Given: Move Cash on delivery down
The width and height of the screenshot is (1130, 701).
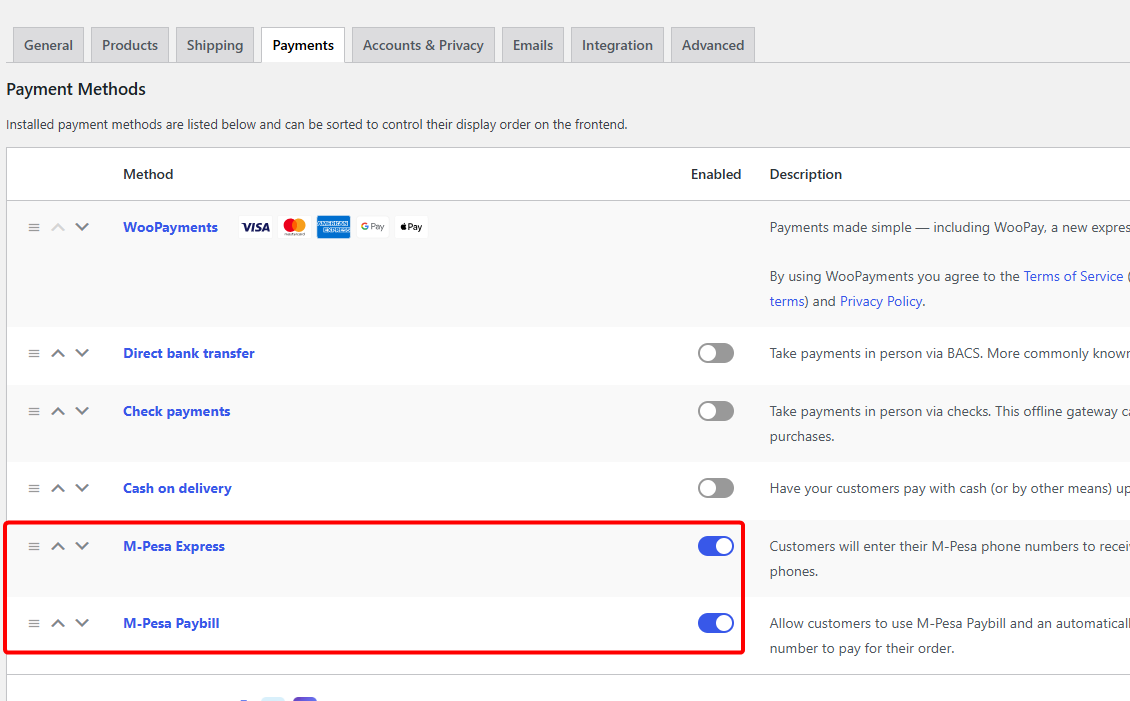Looking at the screenshot, I should (x=82, y=488).
